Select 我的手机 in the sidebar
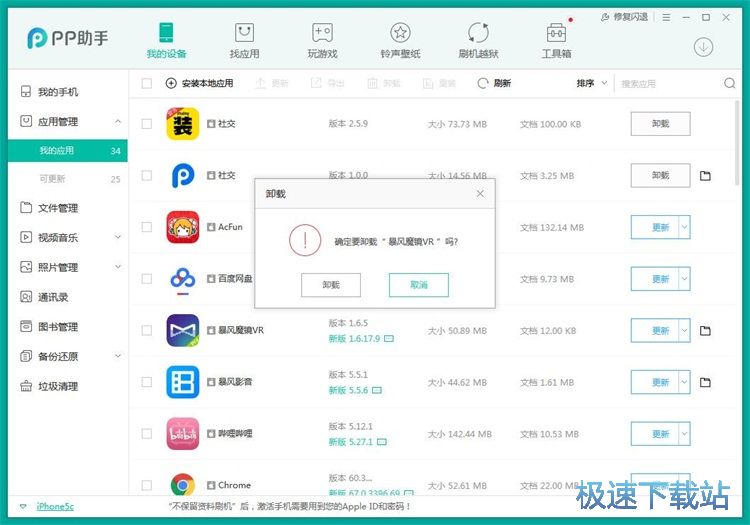 click(x=67, y=91)
